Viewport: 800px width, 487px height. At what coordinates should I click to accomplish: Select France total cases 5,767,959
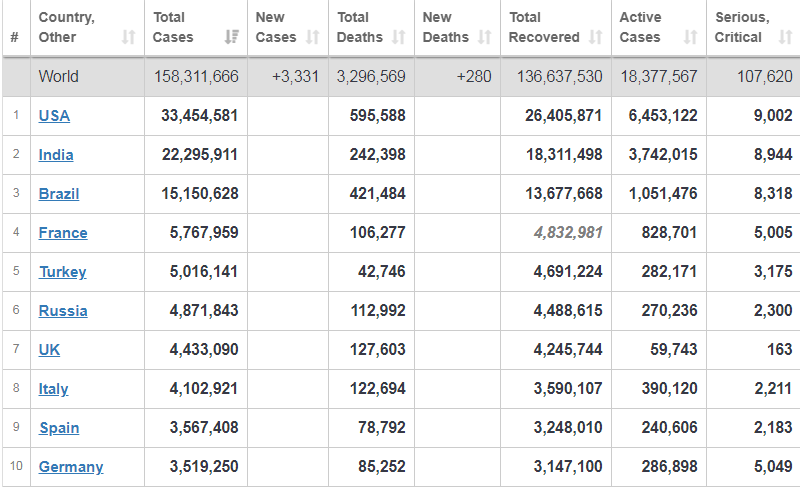tap(204, 233)
